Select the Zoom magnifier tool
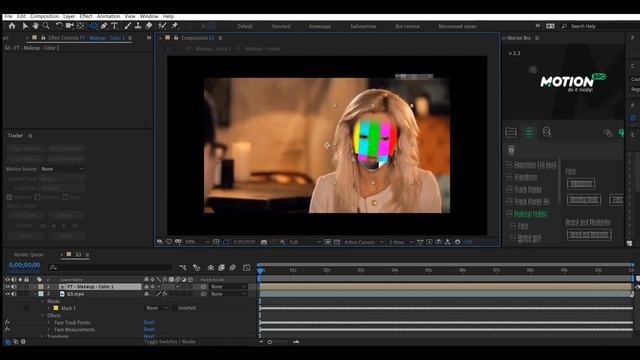The image size is (640, 360). (x=46, y=26)
